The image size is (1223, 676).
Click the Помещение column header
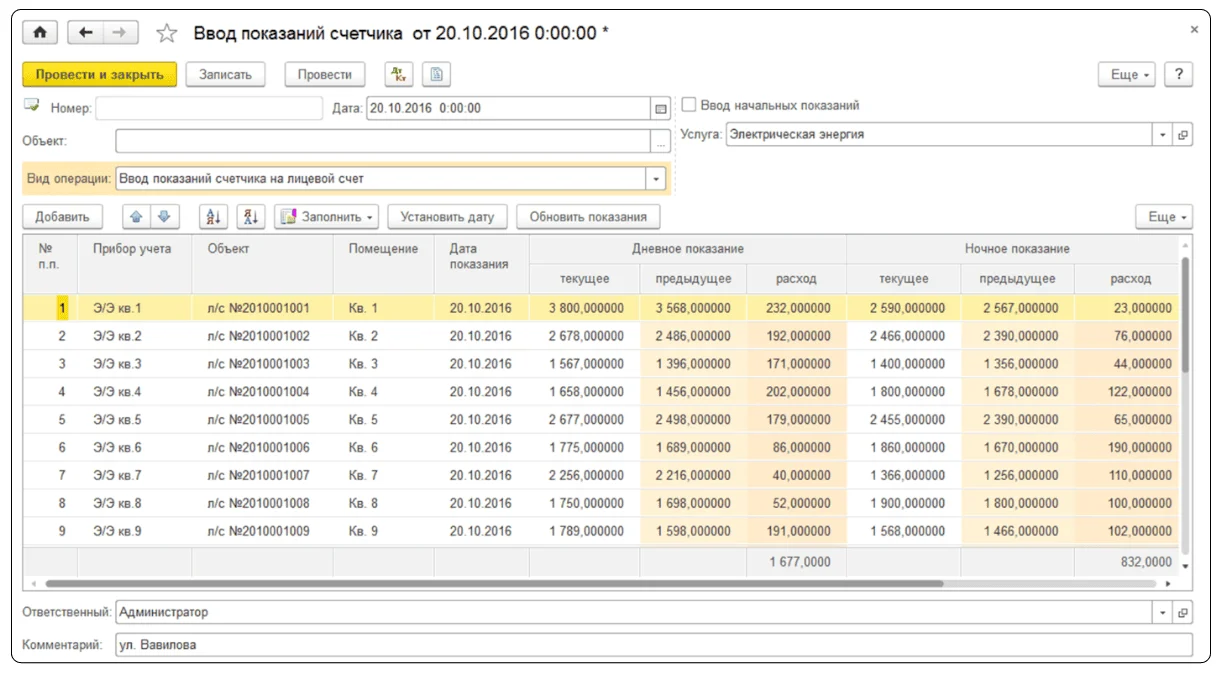point(384,264)
